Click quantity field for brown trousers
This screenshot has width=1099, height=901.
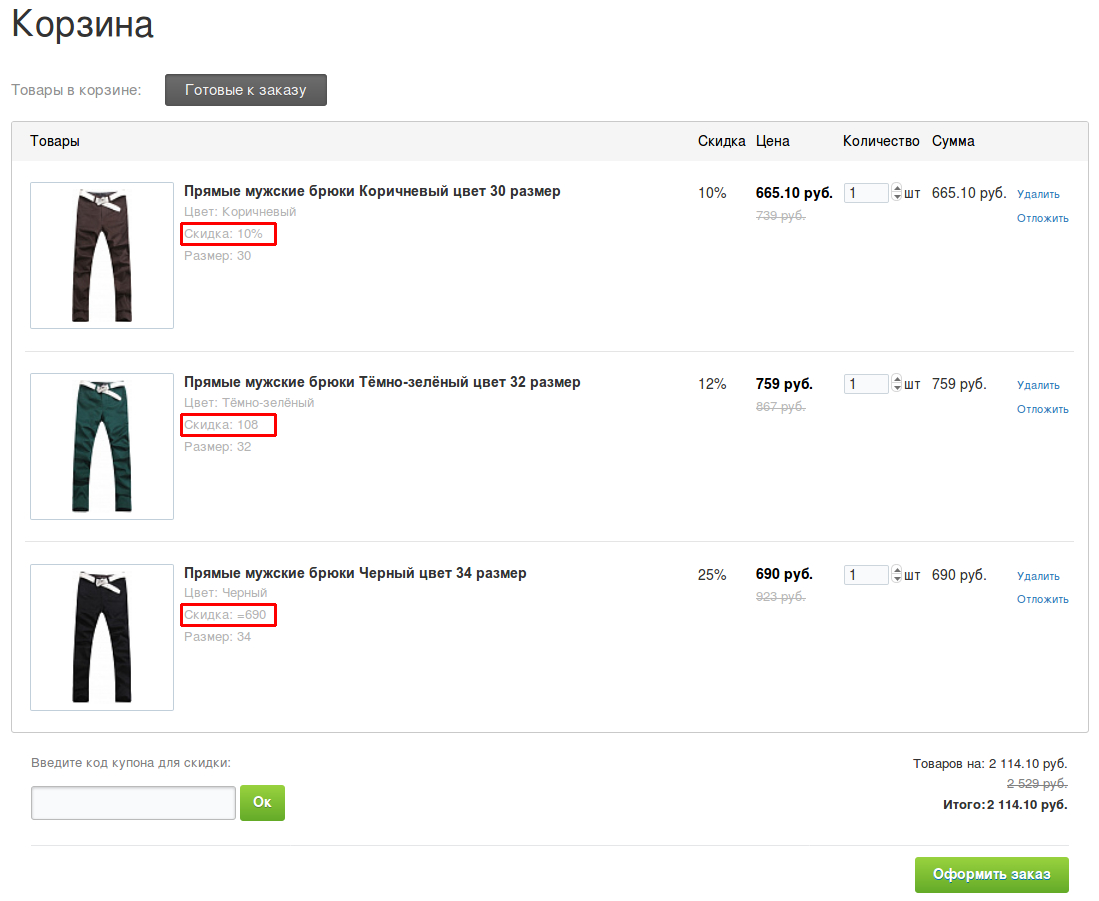(x=865, y=193)
